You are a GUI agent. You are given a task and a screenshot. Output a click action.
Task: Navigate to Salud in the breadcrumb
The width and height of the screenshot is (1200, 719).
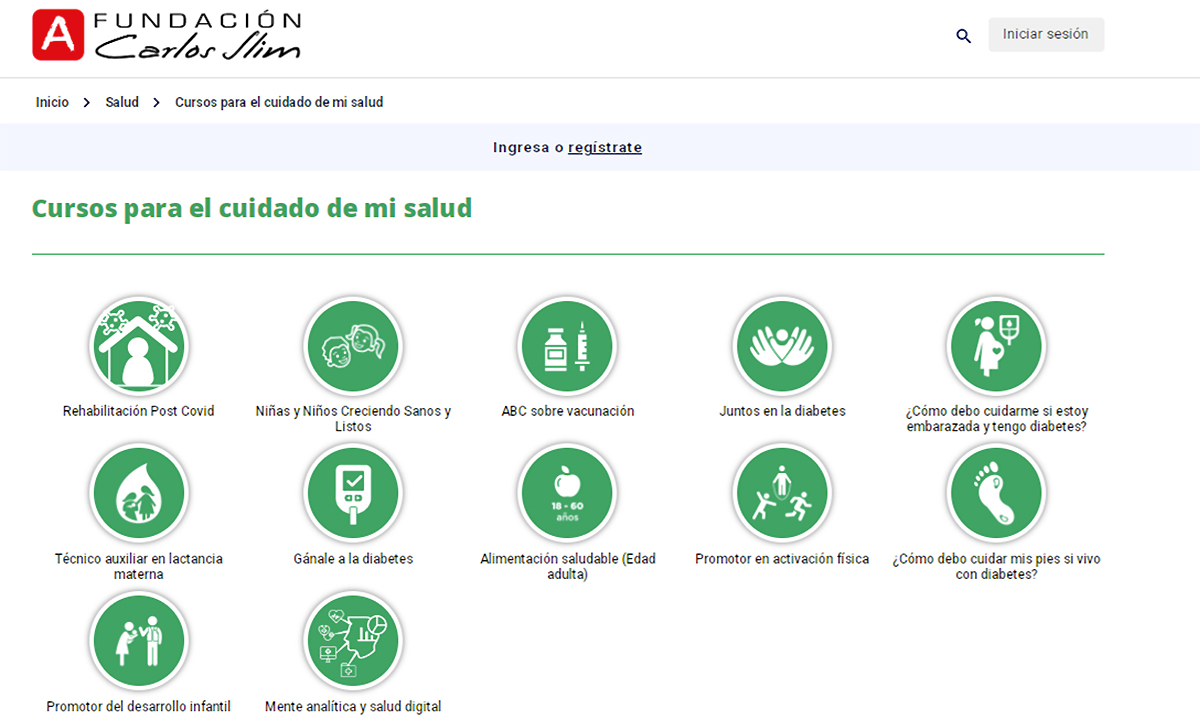tap(122, 102)
